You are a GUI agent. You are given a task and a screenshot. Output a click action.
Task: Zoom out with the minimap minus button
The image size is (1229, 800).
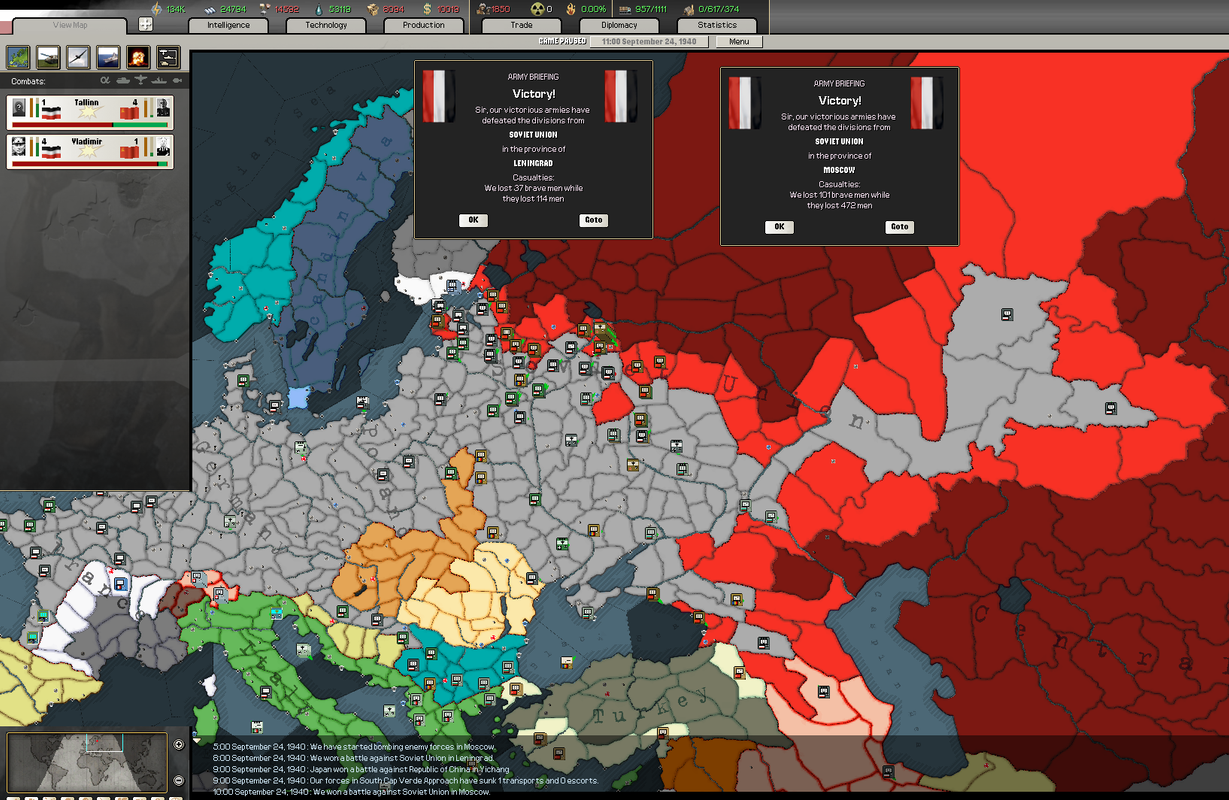[x=178, y=780]
